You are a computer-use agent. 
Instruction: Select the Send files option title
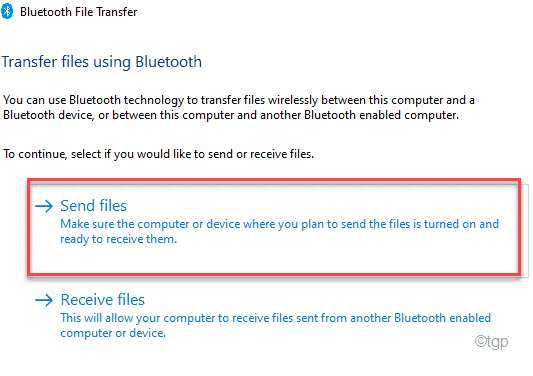pos(93,206)
